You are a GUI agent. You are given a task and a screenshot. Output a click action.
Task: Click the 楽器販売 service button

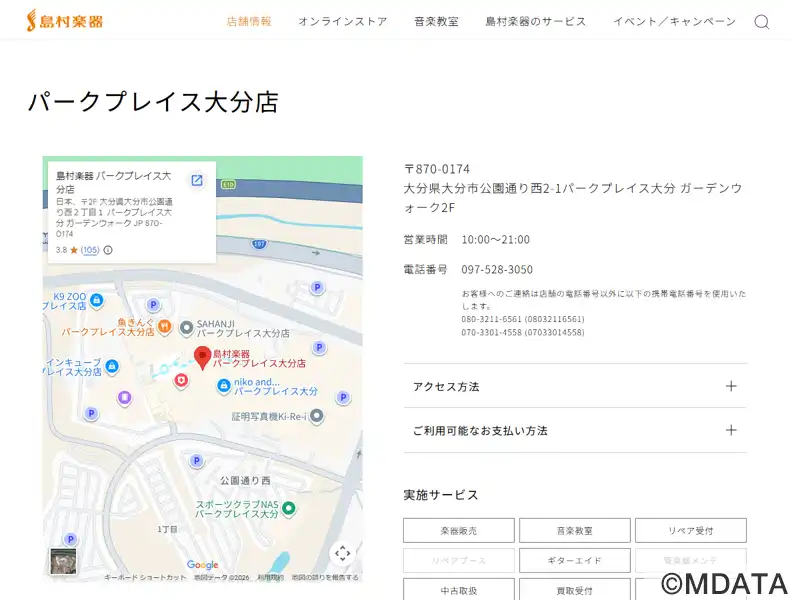coord(459,531)
